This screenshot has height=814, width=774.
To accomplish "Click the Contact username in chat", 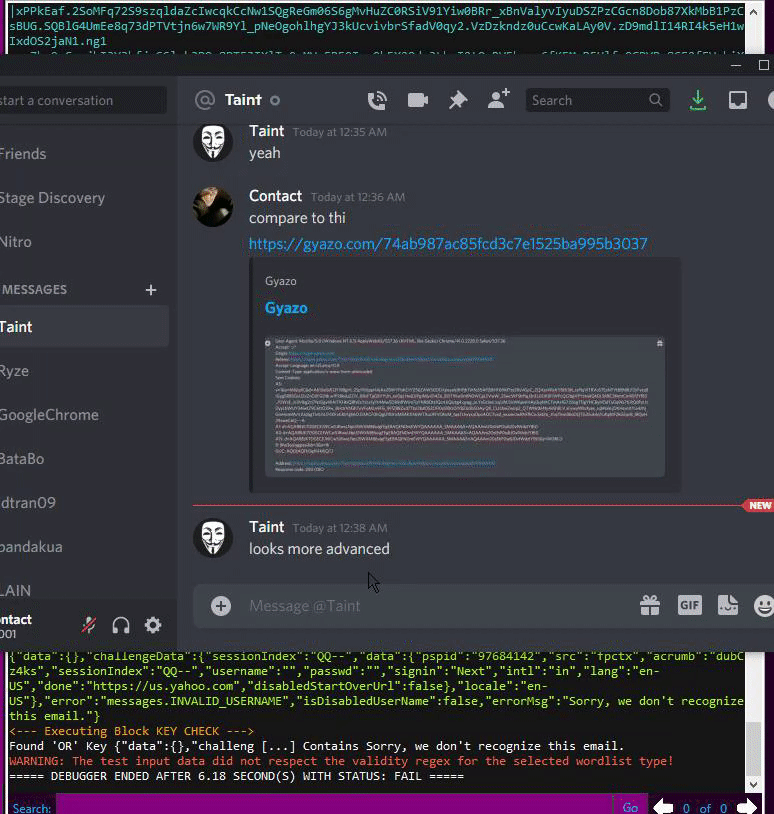I will (275, 196).
